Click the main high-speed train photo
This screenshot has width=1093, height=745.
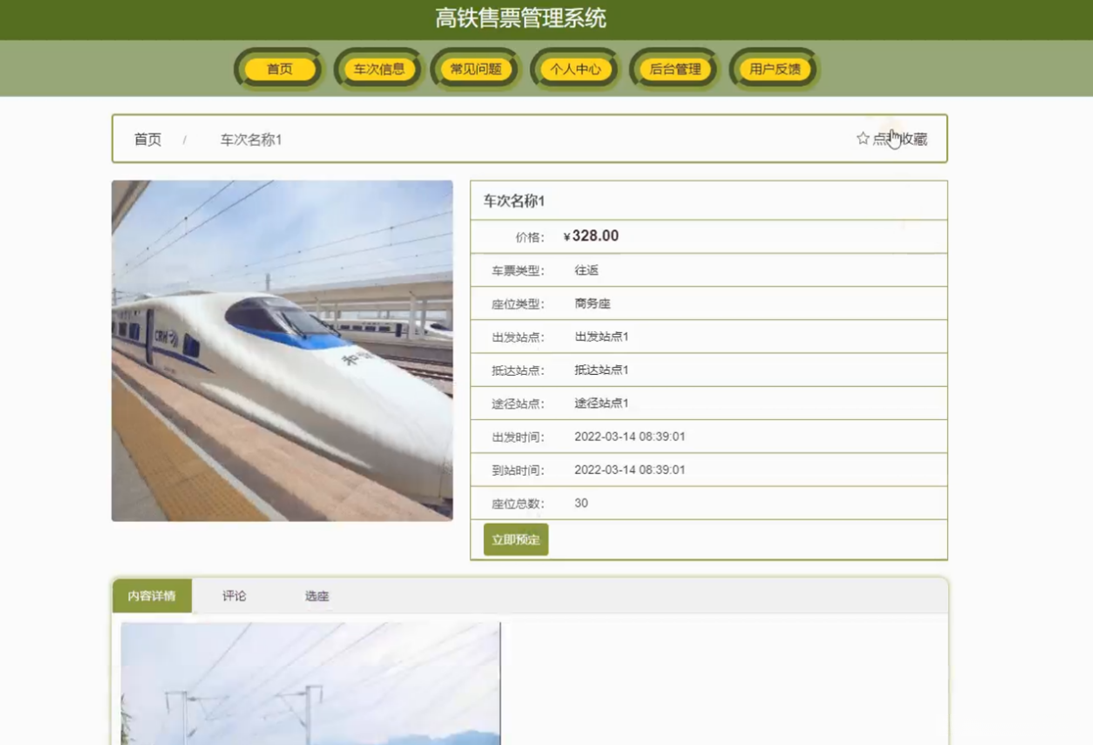point(282,351)
